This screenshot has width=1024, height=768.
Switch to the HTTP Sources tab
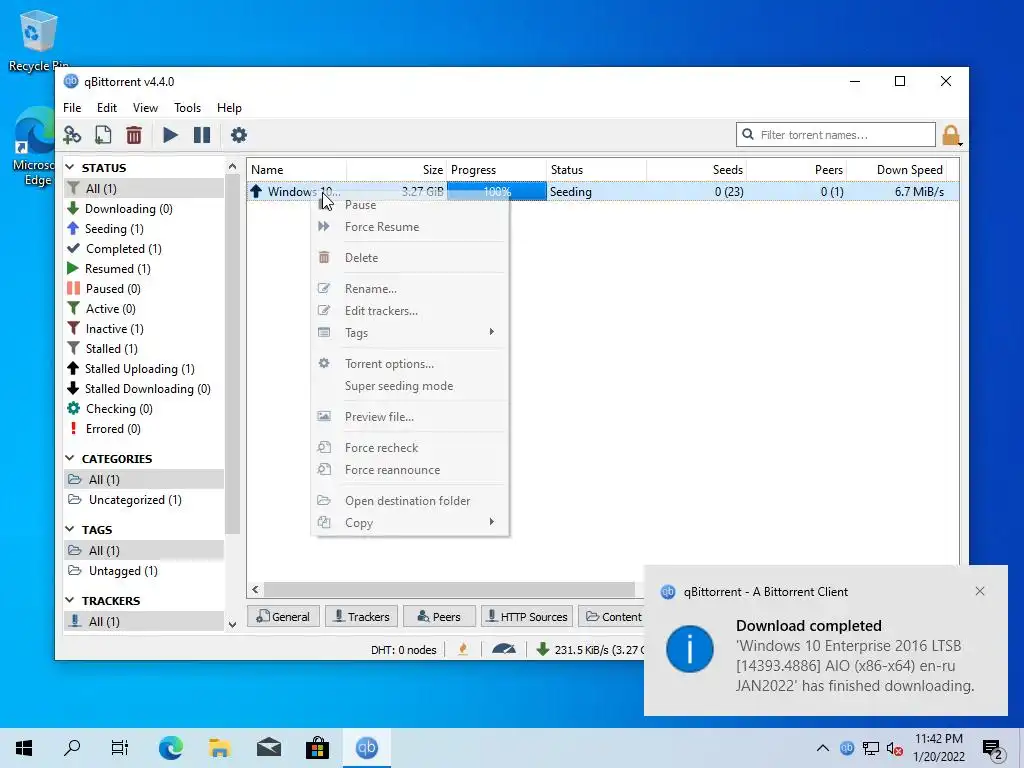527,616
